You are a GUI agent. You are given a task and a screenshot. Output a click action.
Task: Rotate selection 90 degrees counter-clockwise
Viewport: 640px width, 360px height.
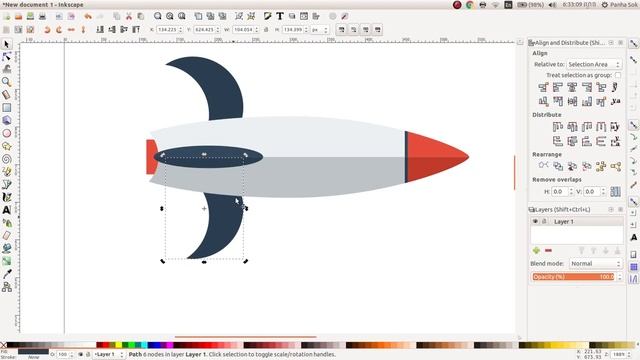coord(47,30)
